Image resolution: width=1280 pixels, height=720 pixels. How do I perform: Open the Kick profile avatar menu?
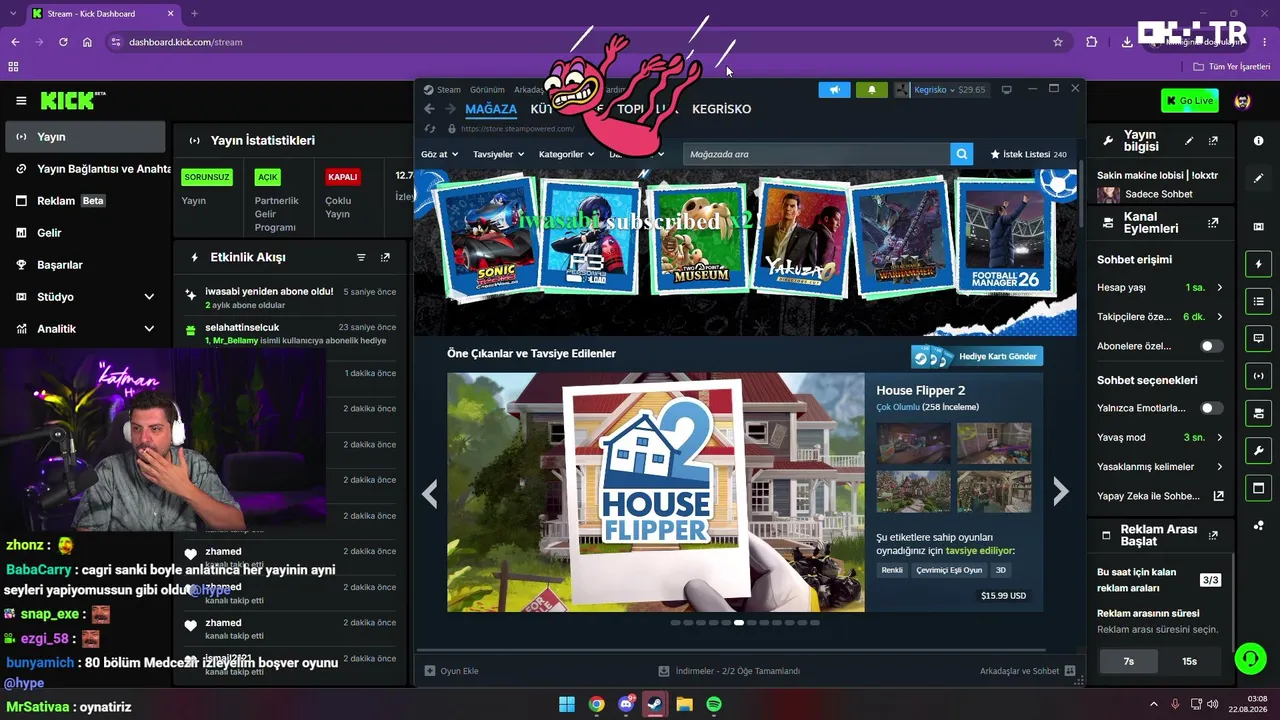[1242, 101]
